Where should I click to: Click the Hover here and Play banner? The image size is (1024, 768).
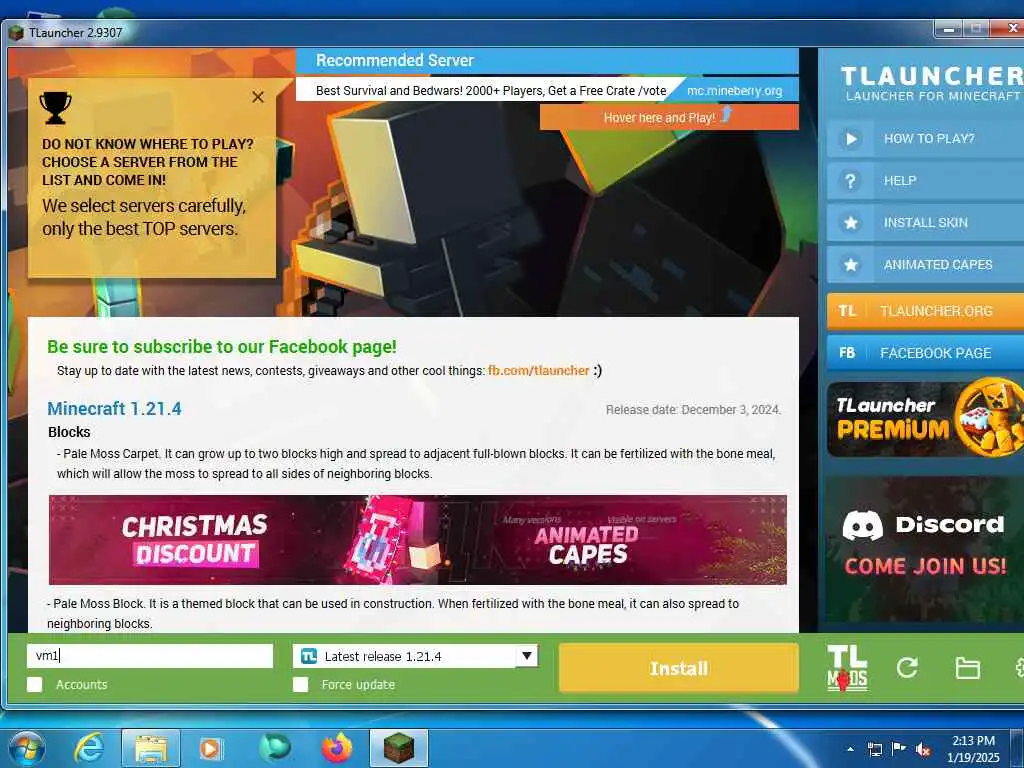pos(669,118)
